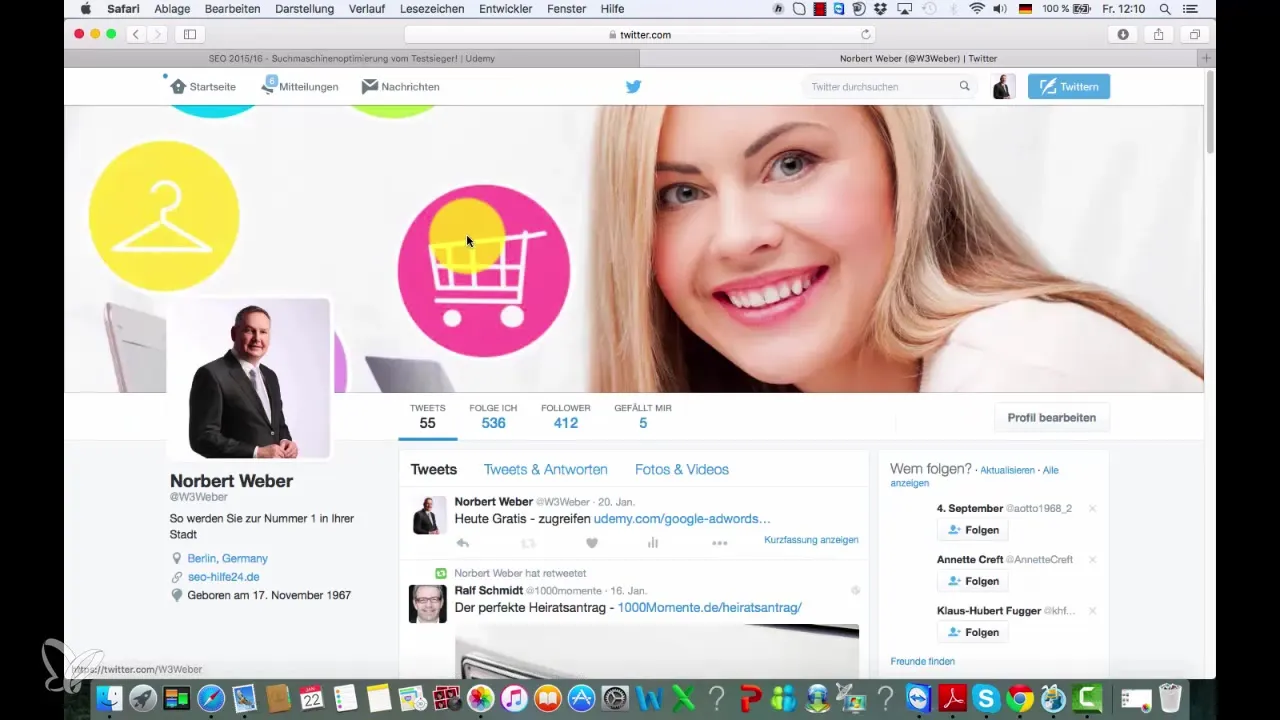Screen dimensions: 1280x720
Task: Click the retweet icon on Heute Gratis tweet
Action: coord(528,543)
